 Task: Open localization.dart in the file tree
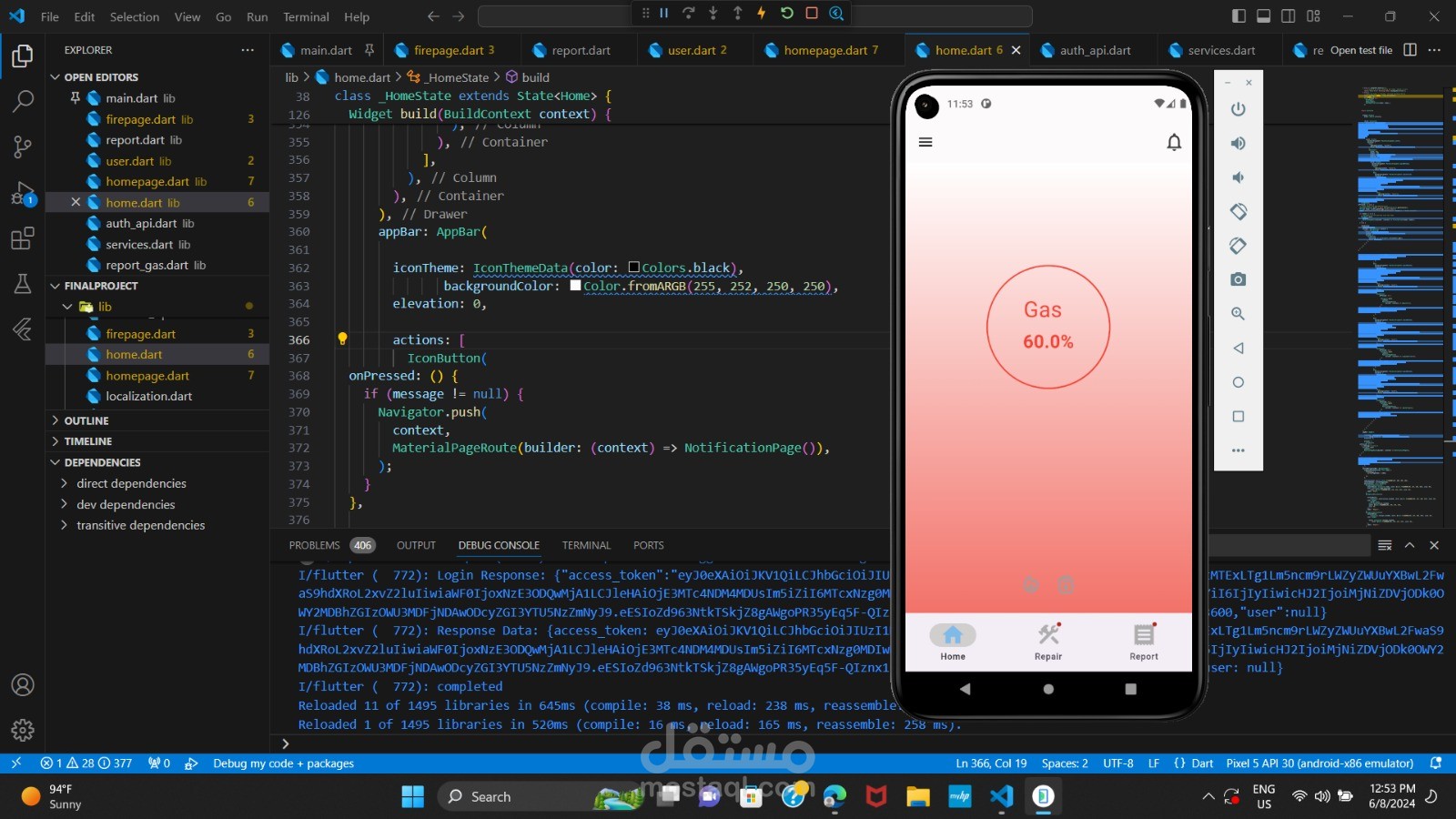coord(149,396)
